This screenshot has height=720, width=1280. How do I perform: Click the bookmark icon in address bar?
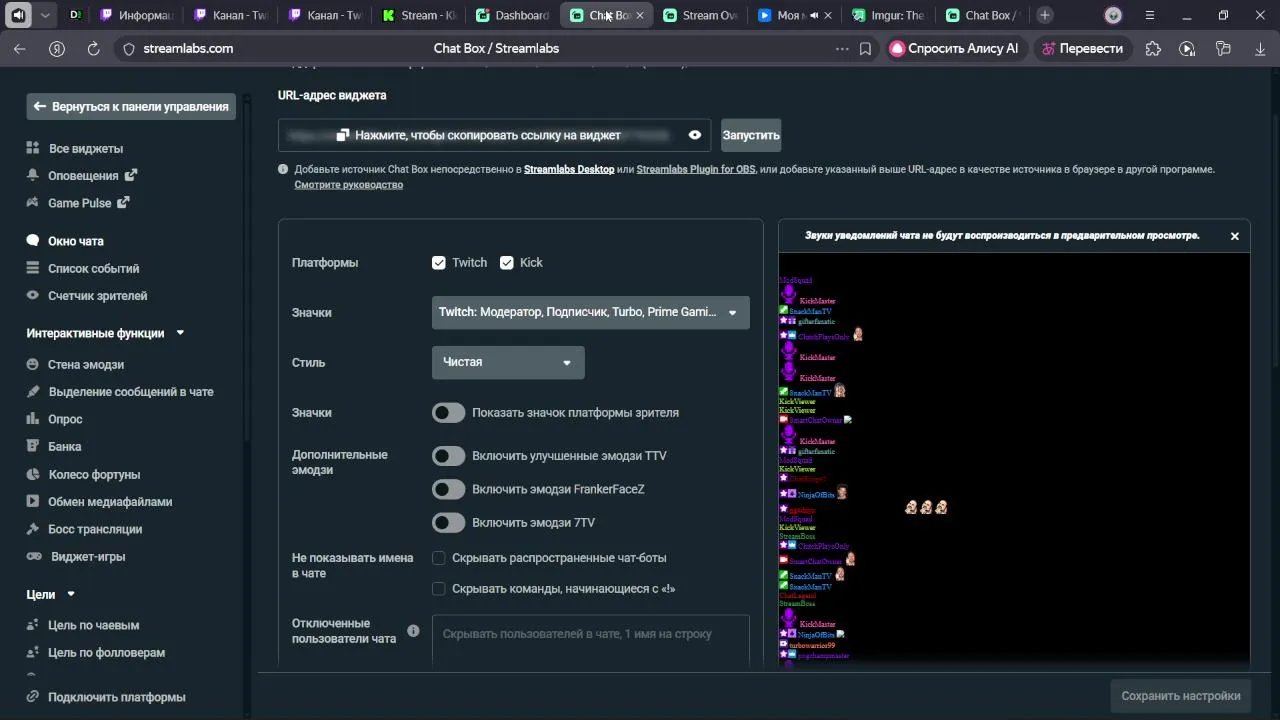click(x=865, y=48)
